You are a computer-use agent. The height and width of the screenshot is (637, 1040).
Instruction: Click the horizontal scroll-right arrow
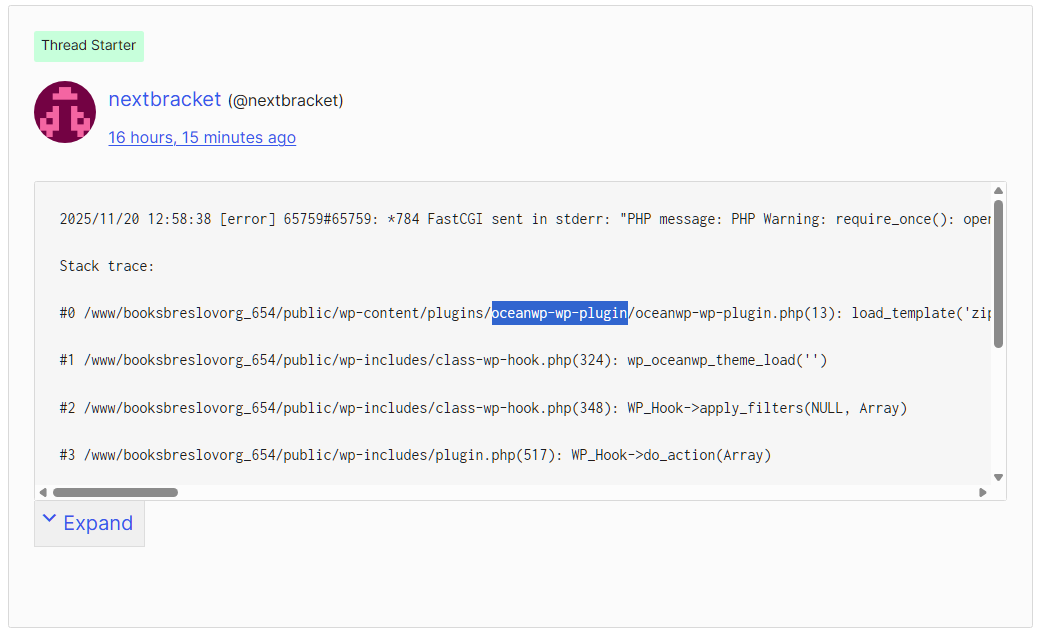983,492
